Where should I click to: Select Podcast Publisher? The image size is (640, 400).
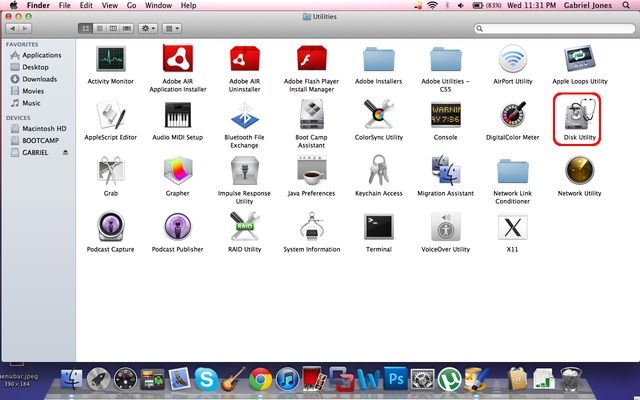[x=178, y=227]
